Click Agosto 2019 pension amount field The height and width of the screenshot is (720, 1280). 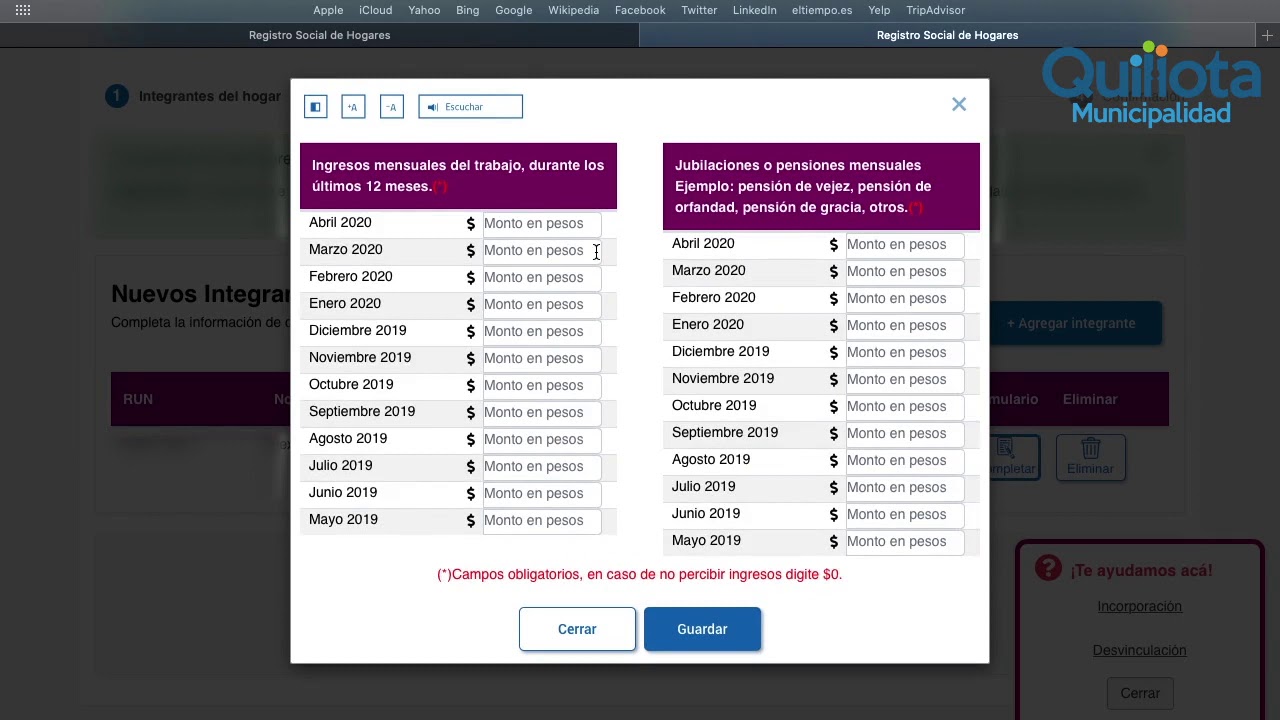(904, 460)
